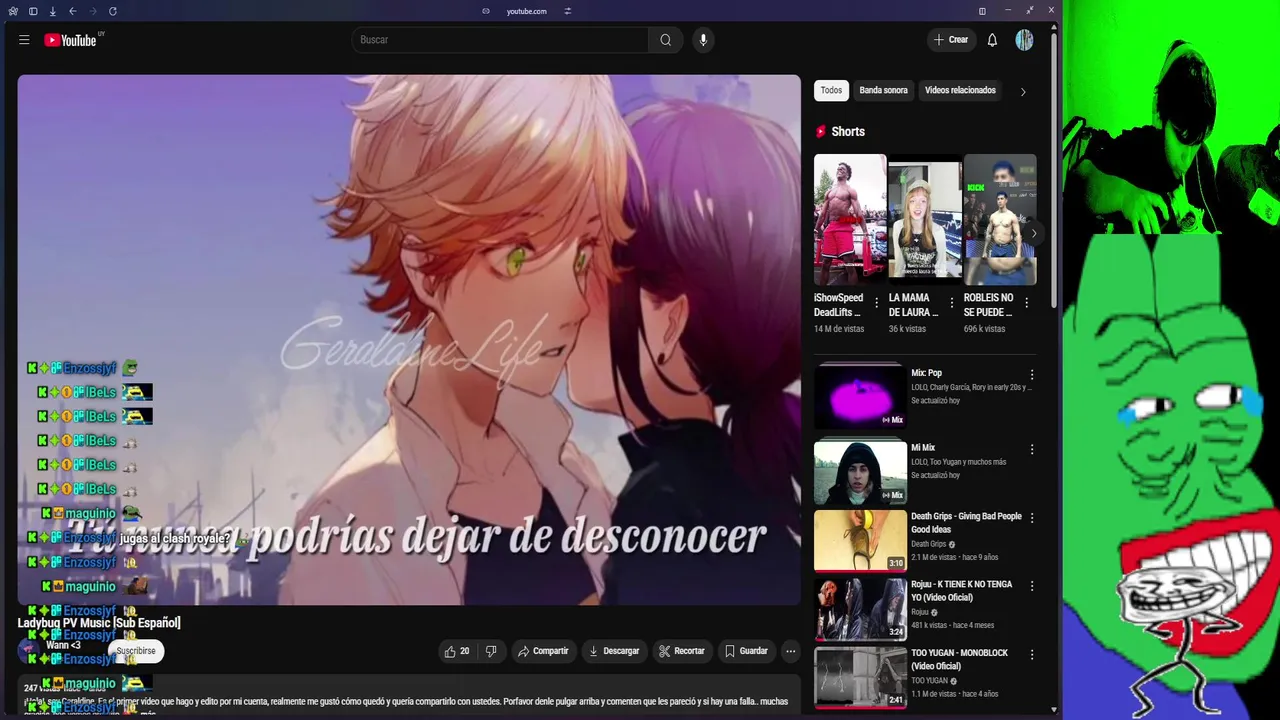Go back with the browser back arrow
The height and width of the screenshot is (720, 1280).
(72, 11)
